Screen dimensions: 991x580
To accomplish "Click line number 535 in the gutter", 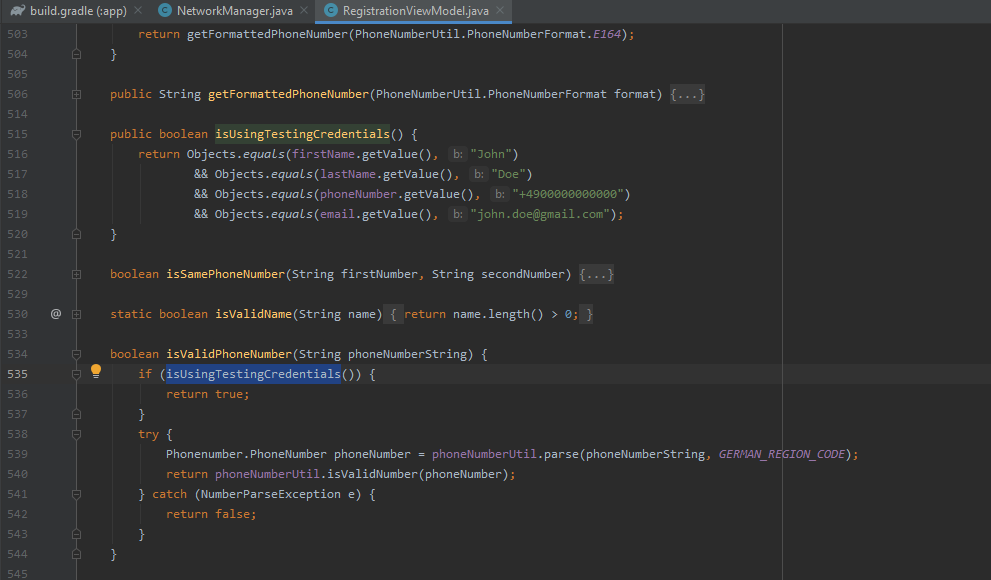I will tap(18, 374).
